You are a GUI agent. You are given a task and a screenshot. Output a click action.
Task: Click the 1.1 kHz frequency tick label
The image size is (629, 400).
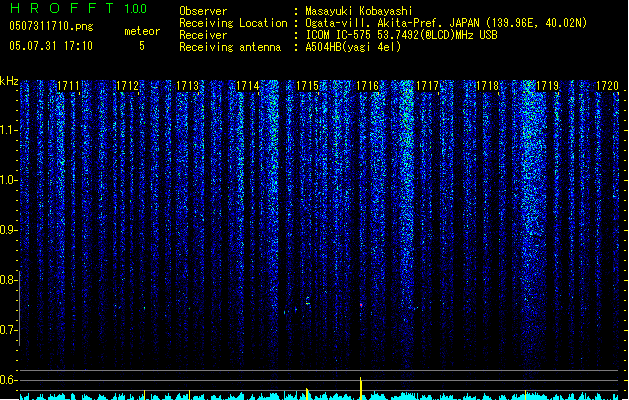[x=8, y=130]
